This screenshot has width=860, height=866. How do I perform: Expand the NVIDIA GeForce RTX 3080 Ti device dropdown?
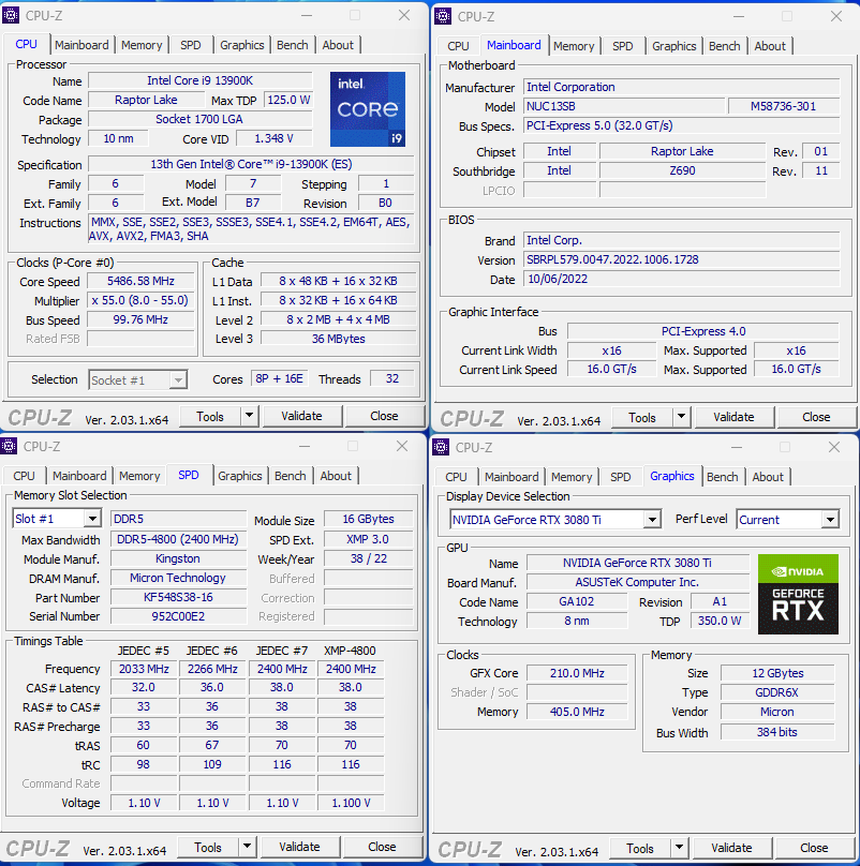click(651, 520)
